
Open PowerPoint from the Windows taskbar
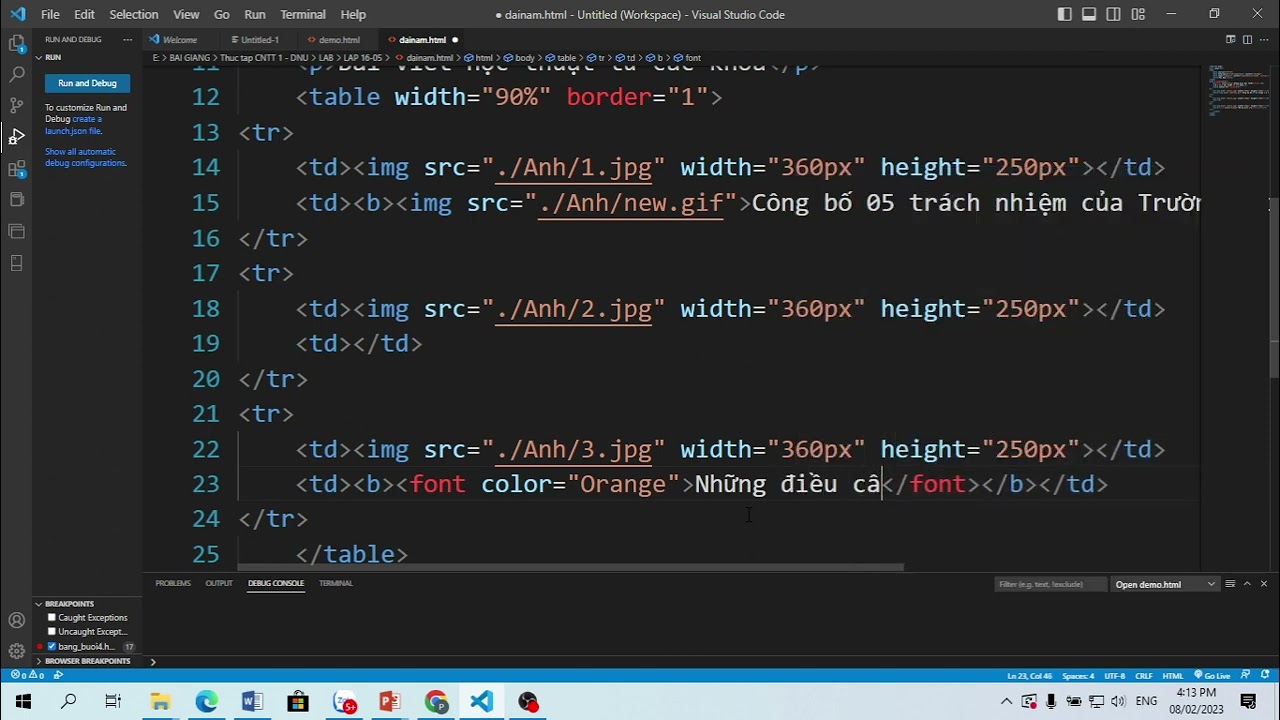[x=390, y=702]
